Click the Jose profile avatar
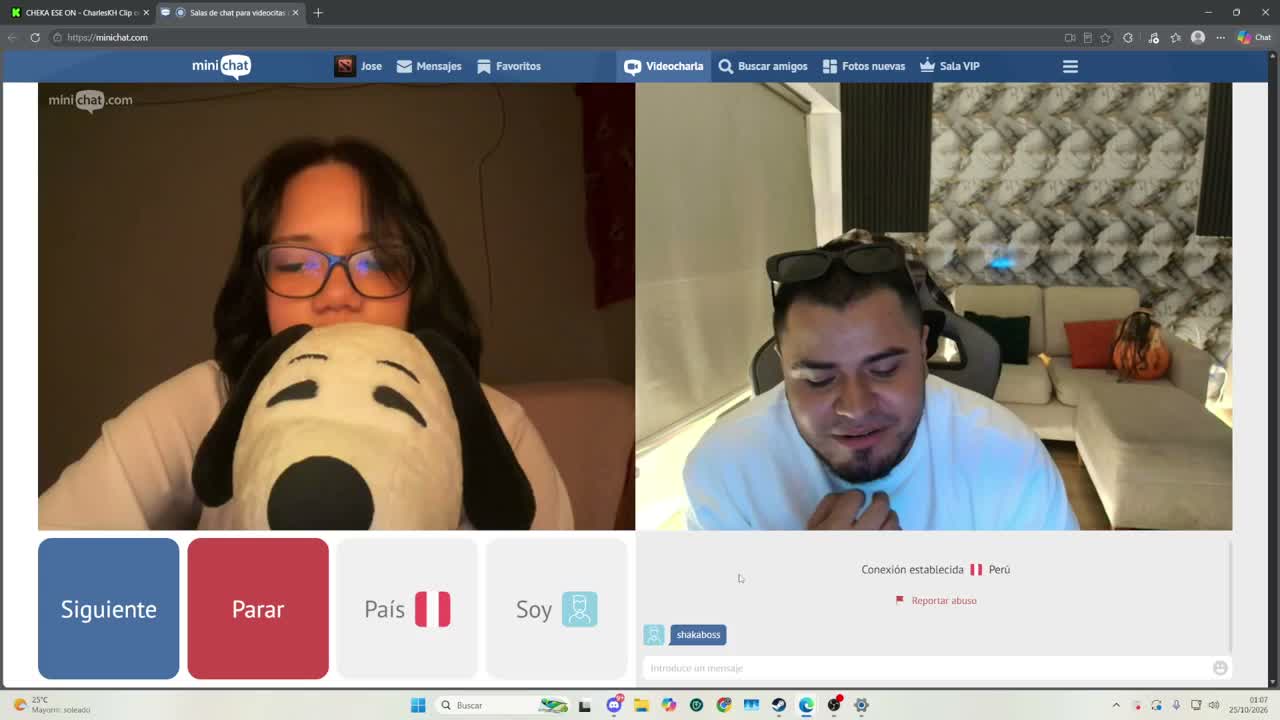The height and width of the screenshot is (720, 1280). coord(345,66)
